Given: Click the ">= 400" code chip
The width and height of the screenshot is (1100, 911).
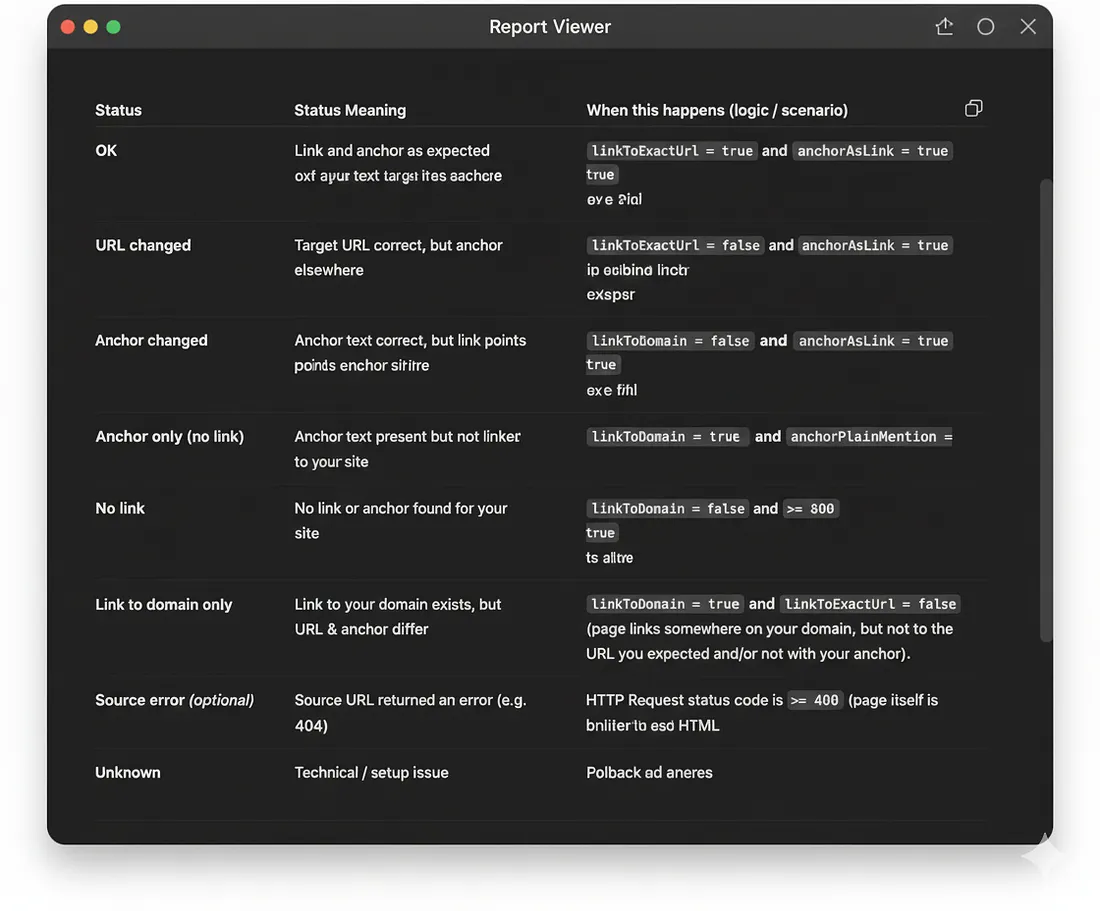Looking at the screenshot, I should tap(814, 700).
